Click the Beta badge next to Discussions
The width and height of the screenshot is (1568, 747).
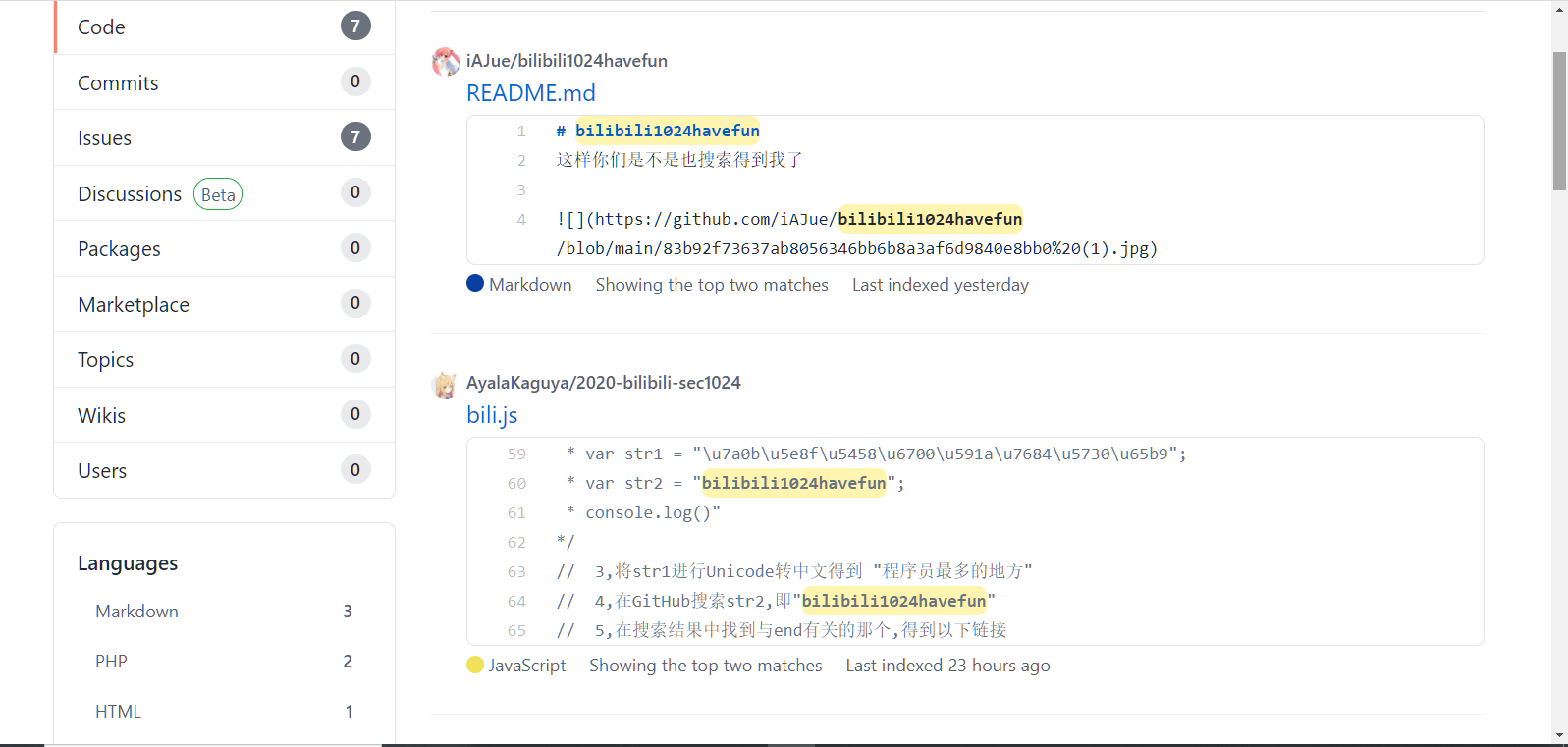pos(218,194)
